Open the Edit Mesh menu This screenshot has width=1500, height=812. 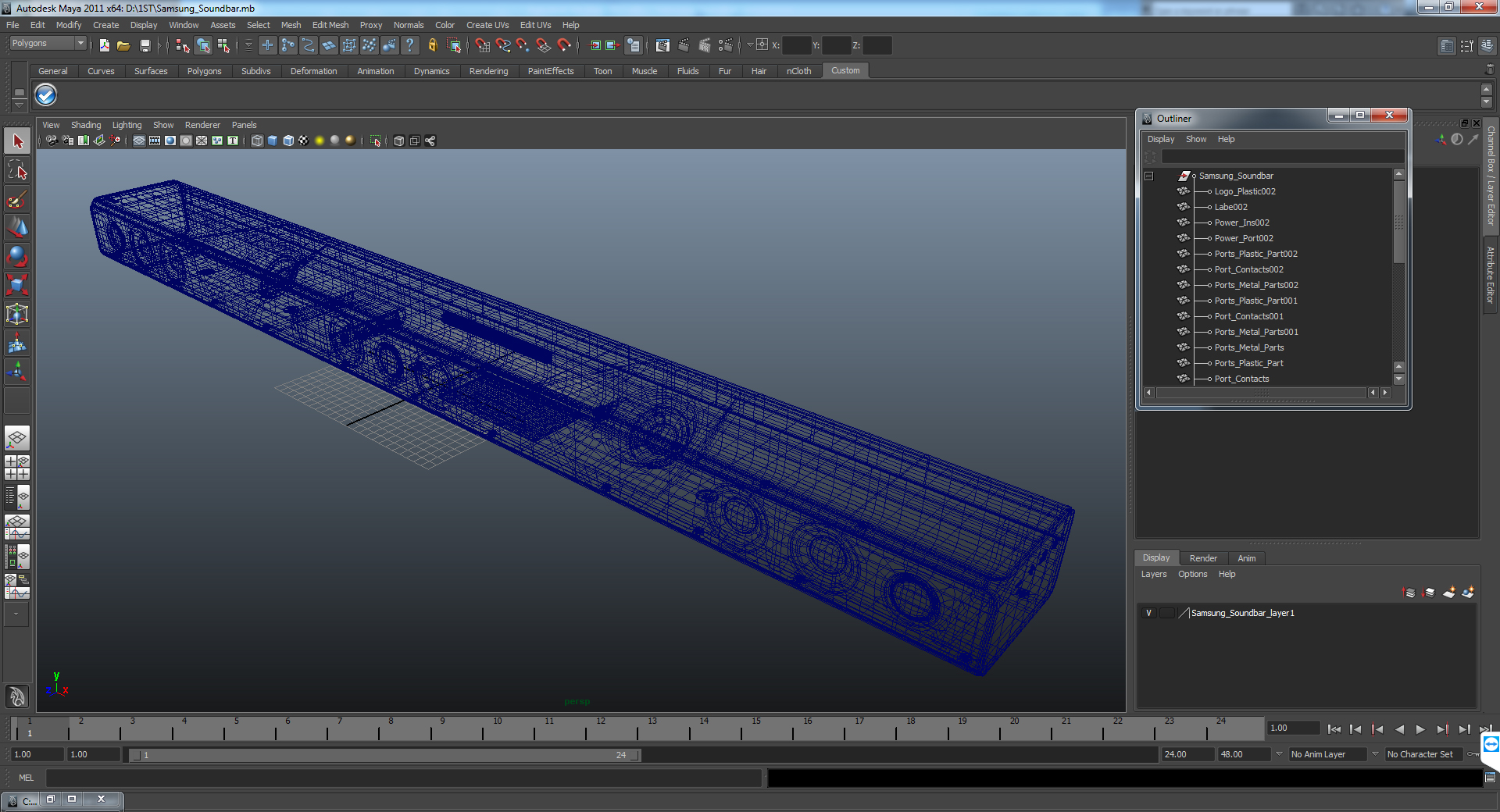point(330,25)
